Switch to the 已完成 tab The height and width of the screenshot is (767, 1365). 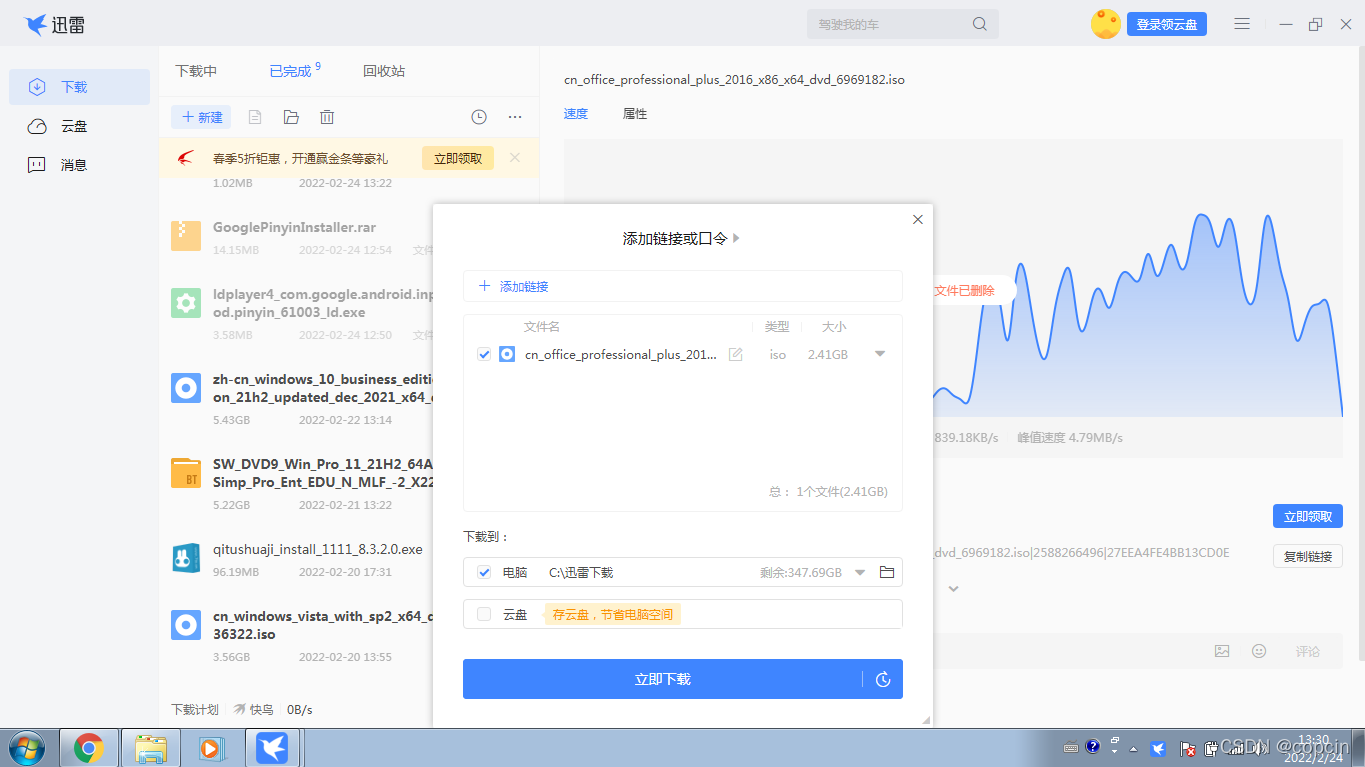coord(291,71)
